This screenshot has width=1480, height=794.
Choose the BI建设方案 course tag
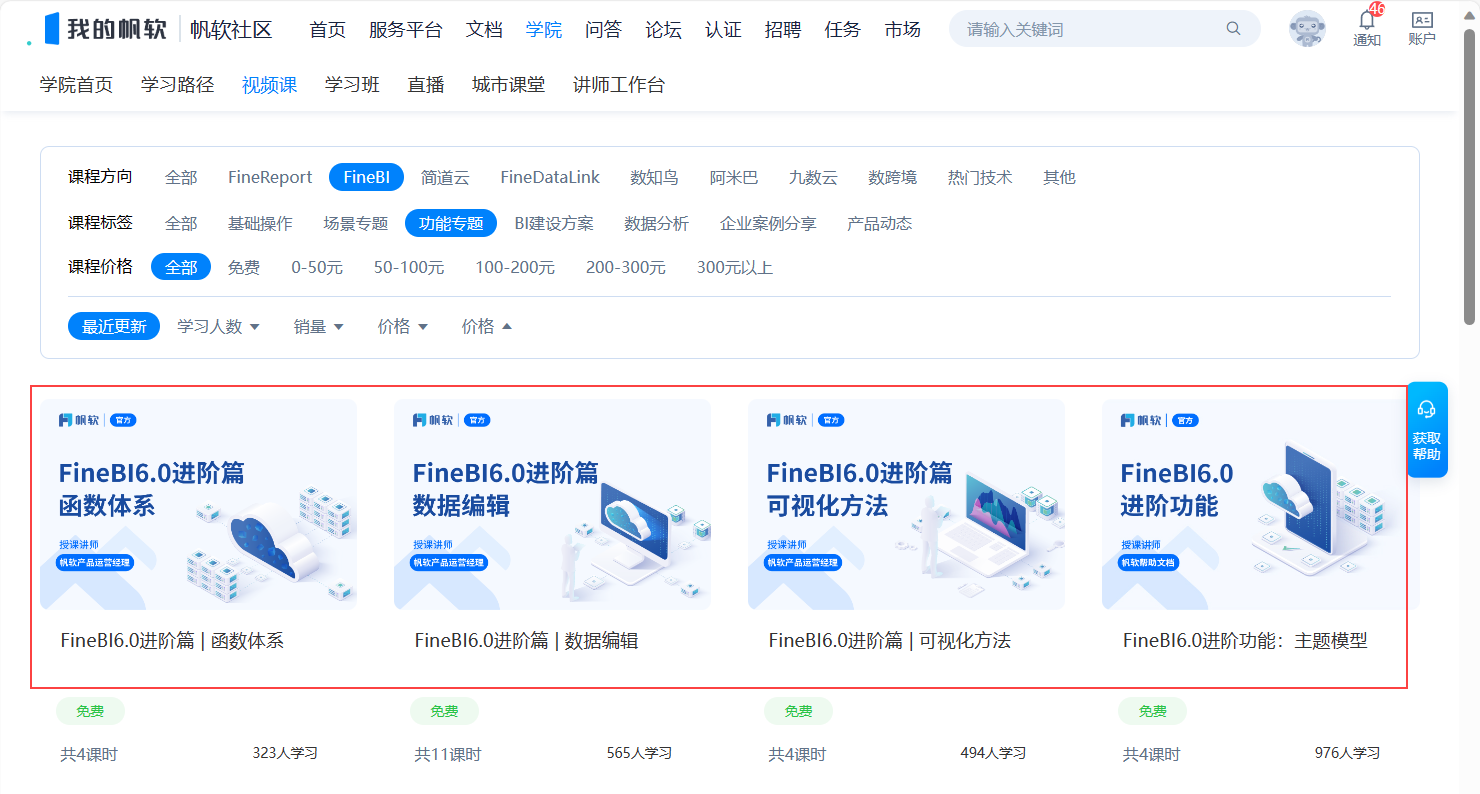(554, 223)
